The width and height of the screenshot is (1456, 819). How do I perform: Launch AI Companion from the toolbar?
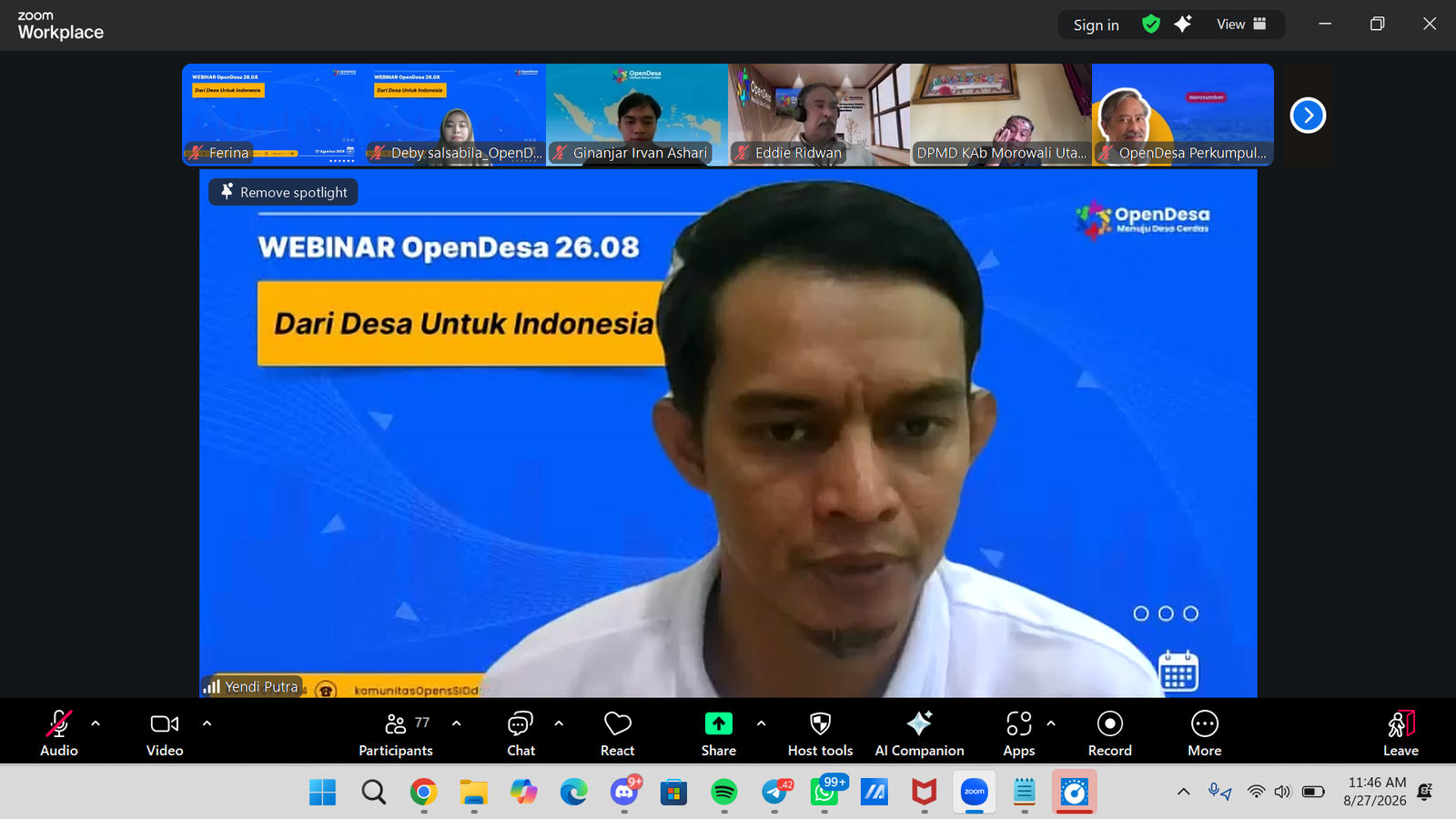pyautogui.click(x=919, y=733)
